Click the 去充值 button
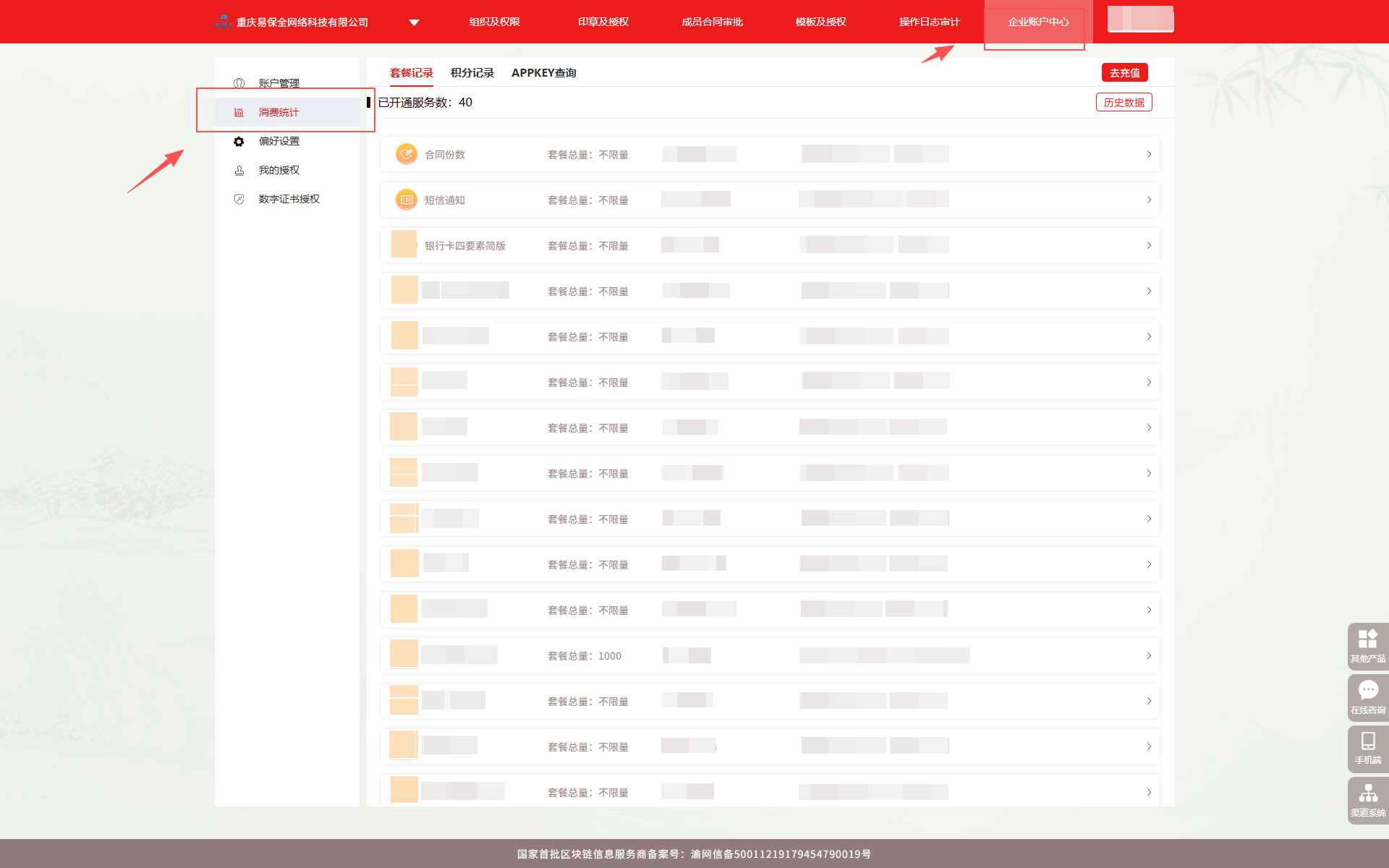Screen dimensions: 1389x868 pos(1124,73)
